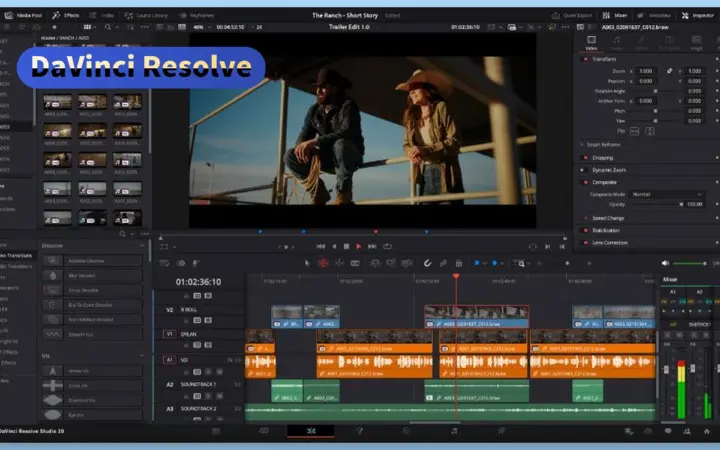
Task: Expand the Smart Reframe section
Action: 603,145
